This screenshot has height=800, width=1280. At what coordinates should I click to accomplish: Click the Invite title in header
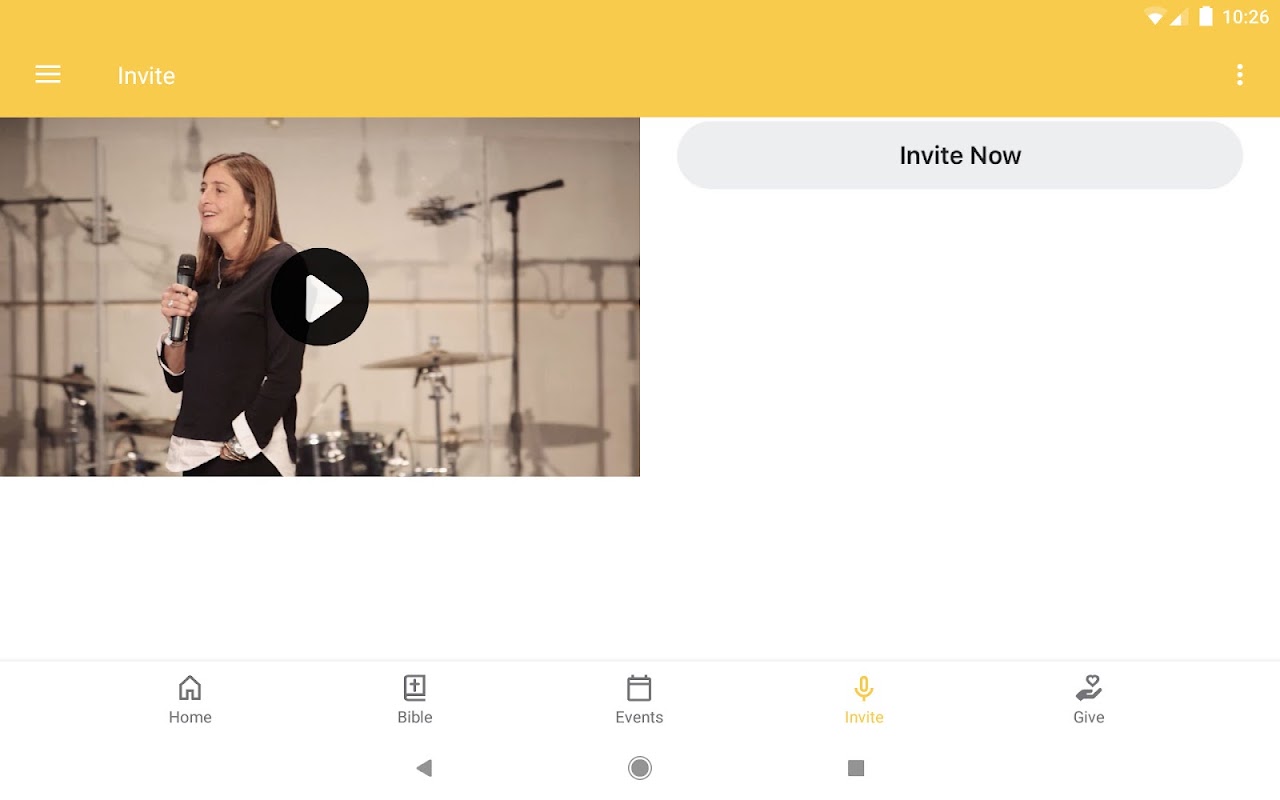[x=146, y=76]
